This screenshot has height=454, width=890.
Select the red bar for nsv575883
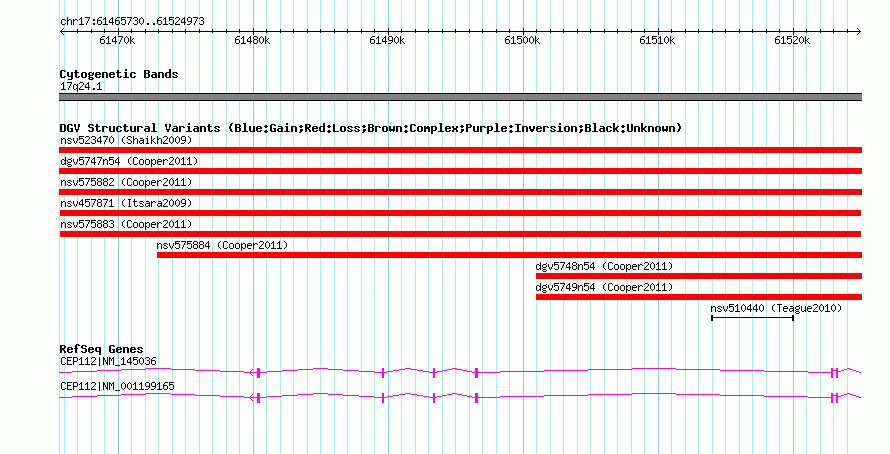click(460, 234)
